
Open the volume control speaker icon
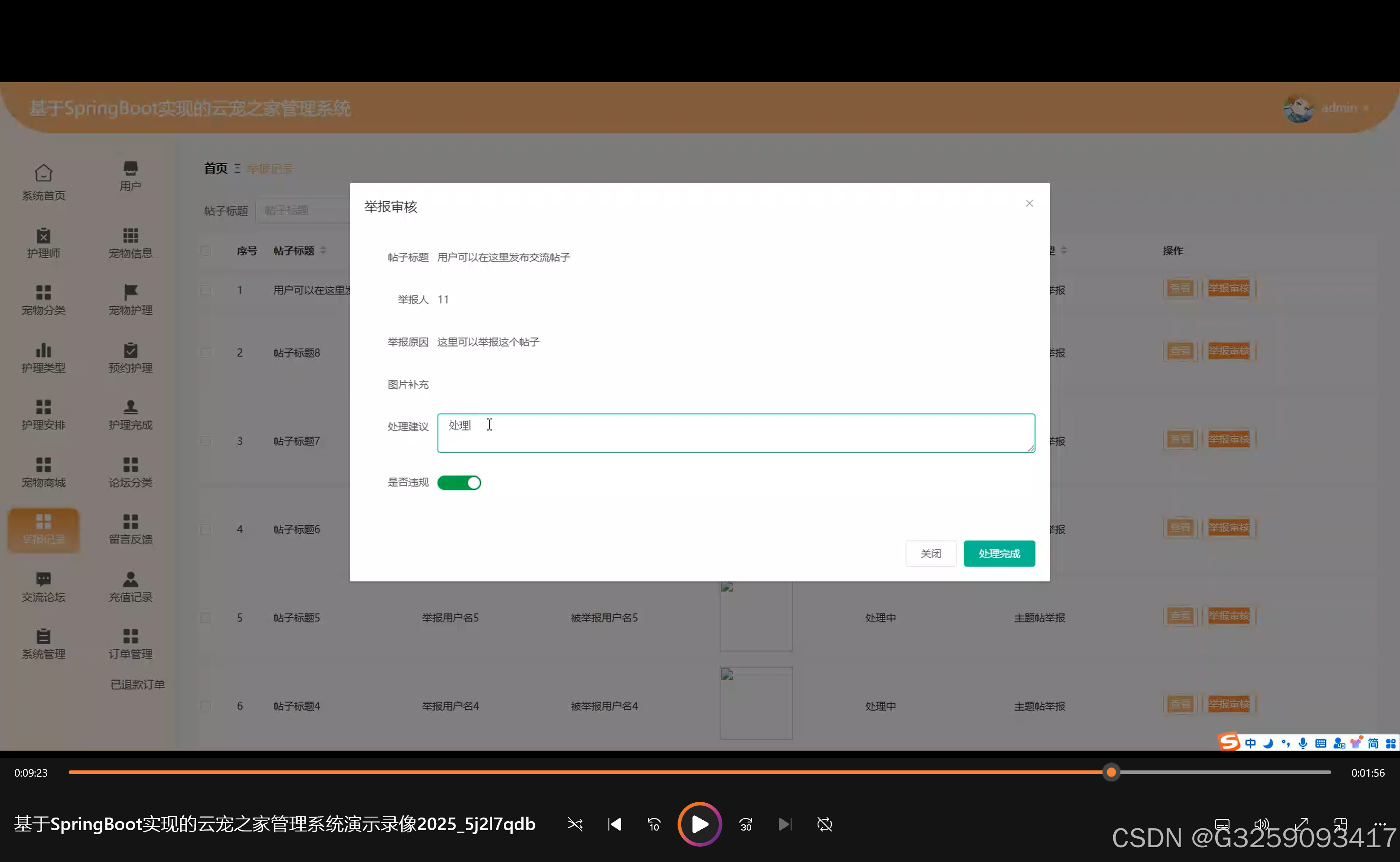tap(1261, 824)
